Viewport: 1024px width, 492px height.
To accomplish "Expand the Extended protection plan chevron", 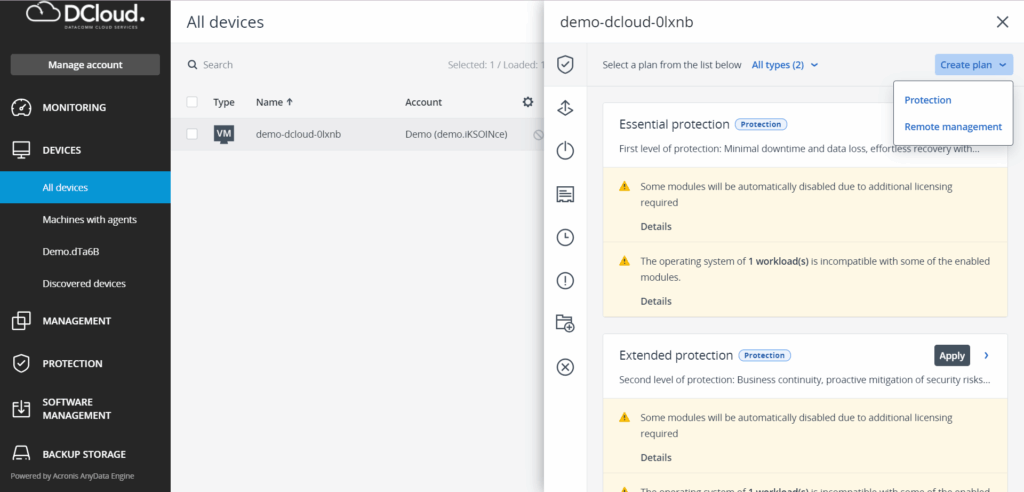I will [987, 355].
